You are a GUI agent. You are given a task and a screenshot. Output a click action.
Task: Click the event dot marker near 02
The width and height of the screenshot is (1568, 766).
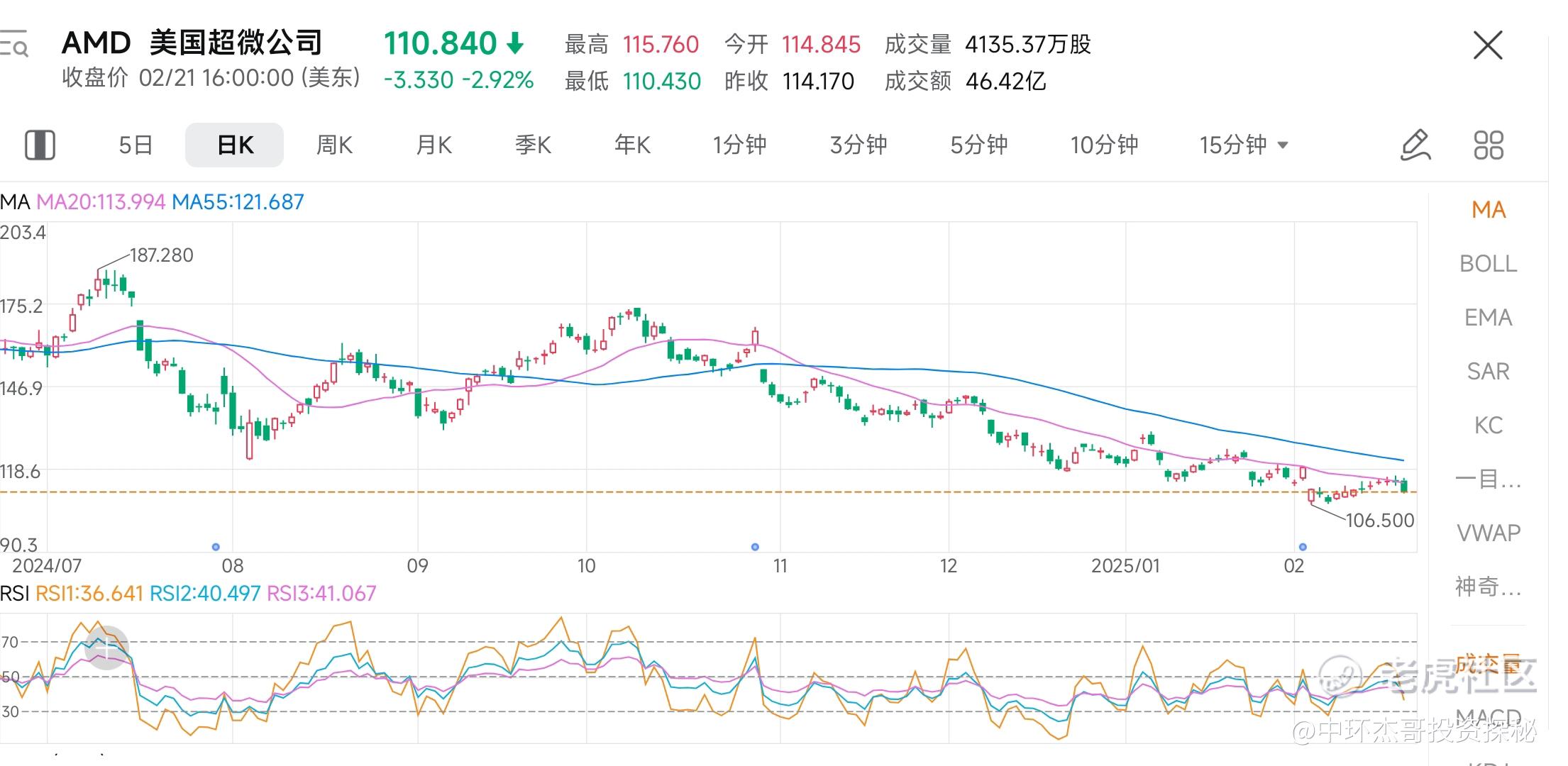point(1303,547)
